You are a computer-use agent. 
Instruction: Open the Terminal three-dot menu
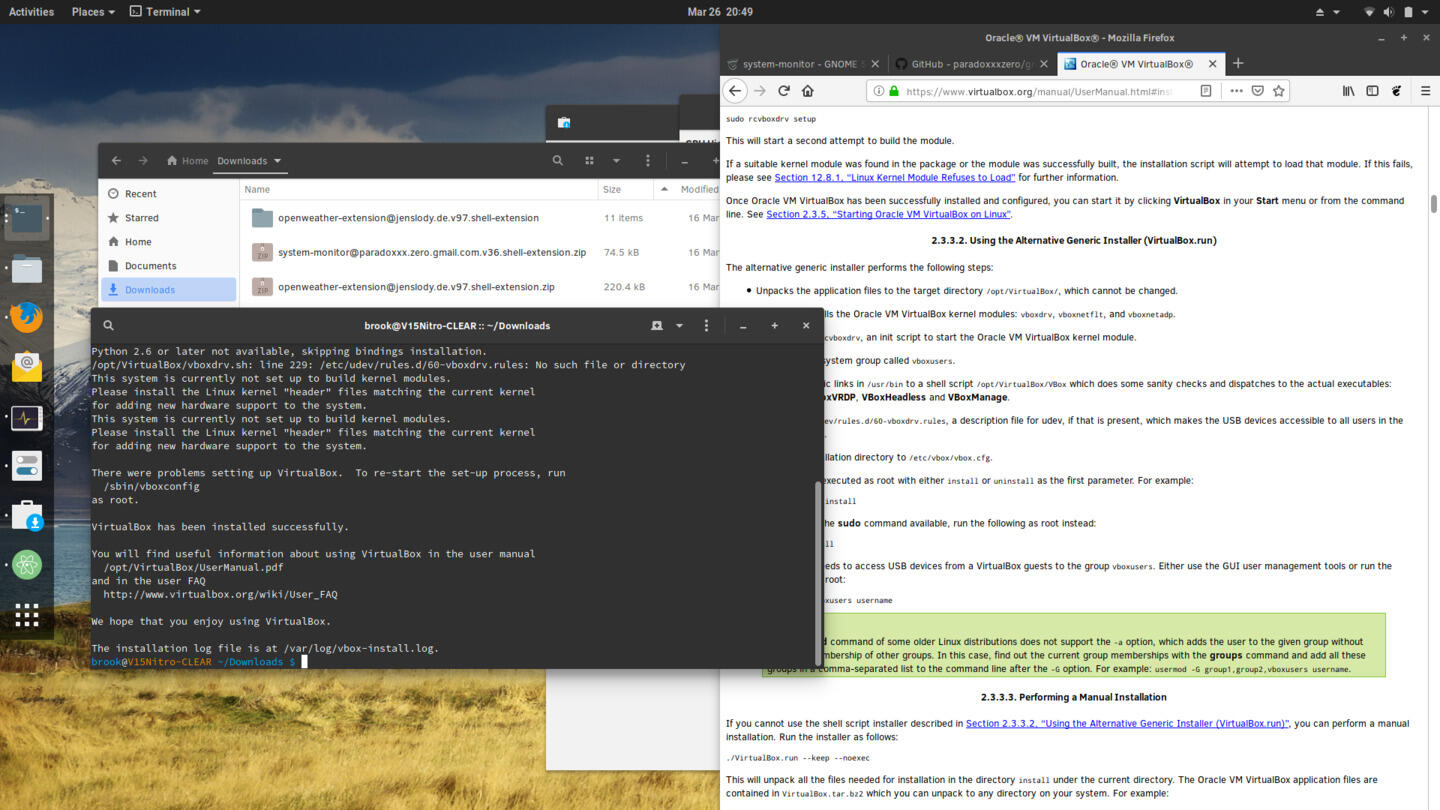(706, 325)
